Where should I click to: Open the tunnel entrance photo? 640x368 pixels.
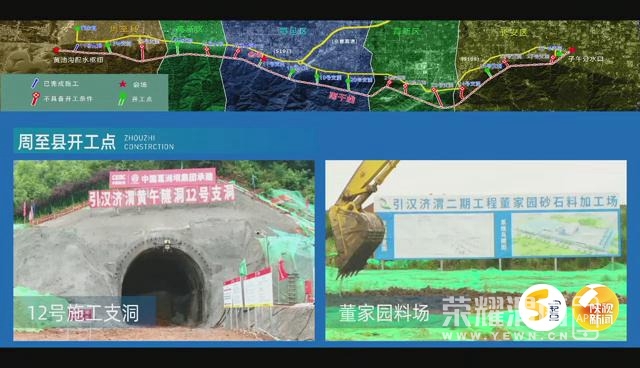[164, 251]
